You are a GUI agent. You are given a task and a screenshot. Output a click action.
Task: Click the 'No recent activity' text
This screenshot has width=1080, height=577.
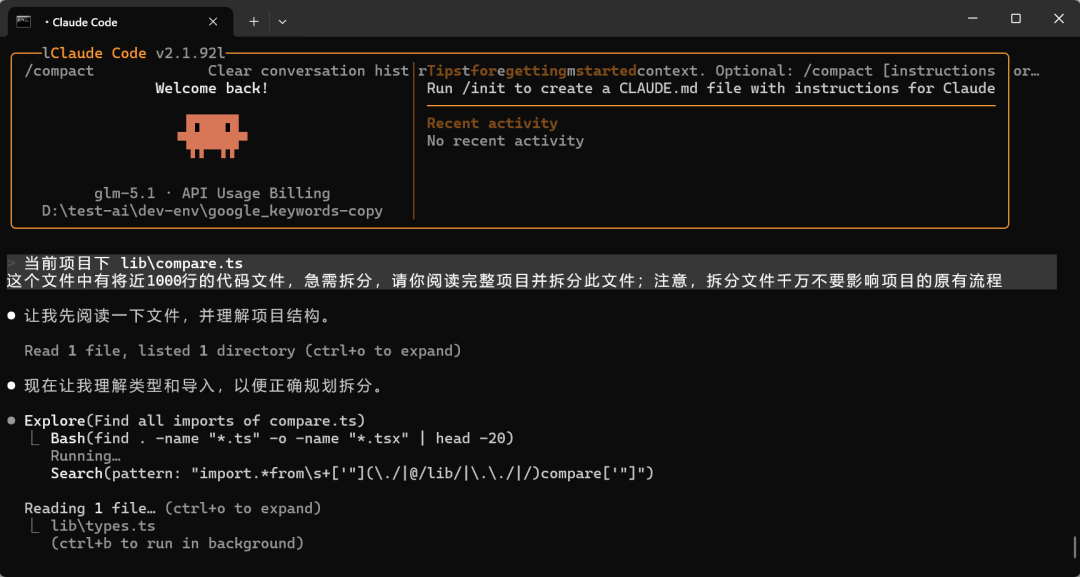pyautogui.click(x=505, y=141)
